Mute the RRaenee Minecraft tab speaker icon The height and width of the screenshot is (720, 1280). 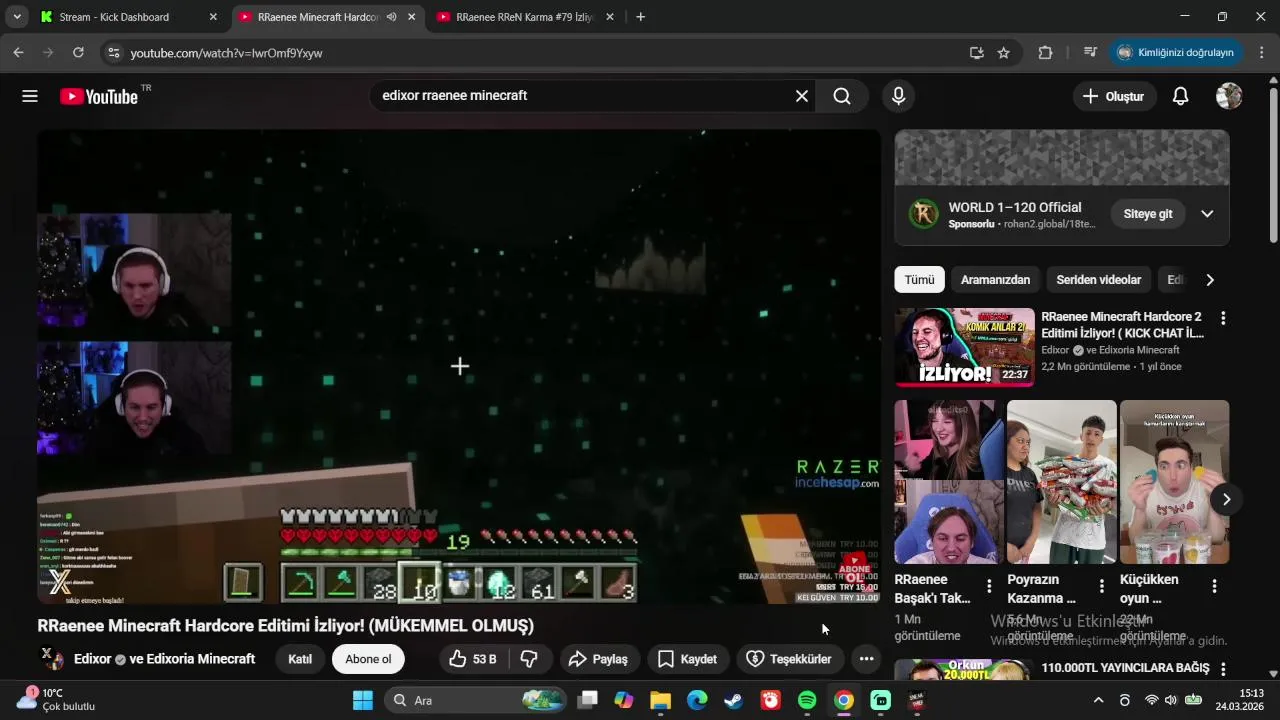pyautogui.click(x=391, y=17)
